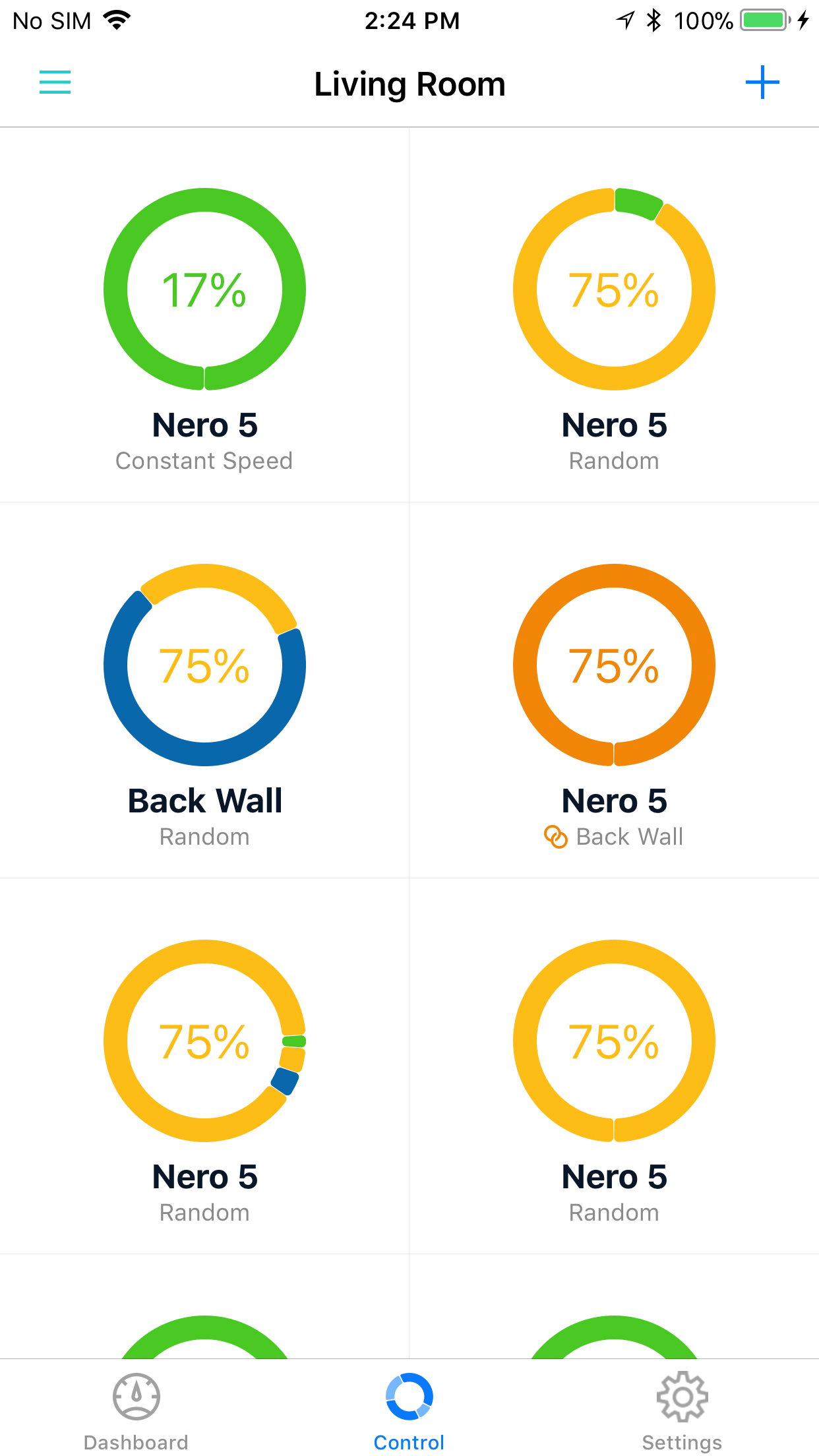Tap the linked group icon beside Back Wall

[x=555, y=837]
